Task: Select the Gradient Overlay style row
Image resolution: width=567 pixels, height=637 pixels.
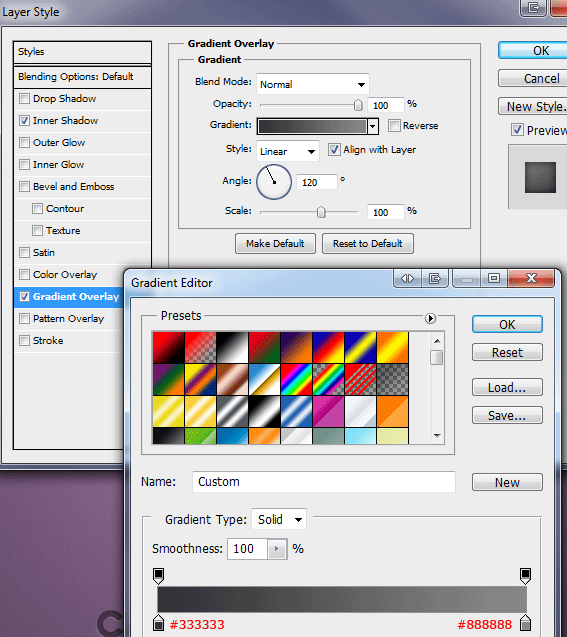Action: pos(69,297)
